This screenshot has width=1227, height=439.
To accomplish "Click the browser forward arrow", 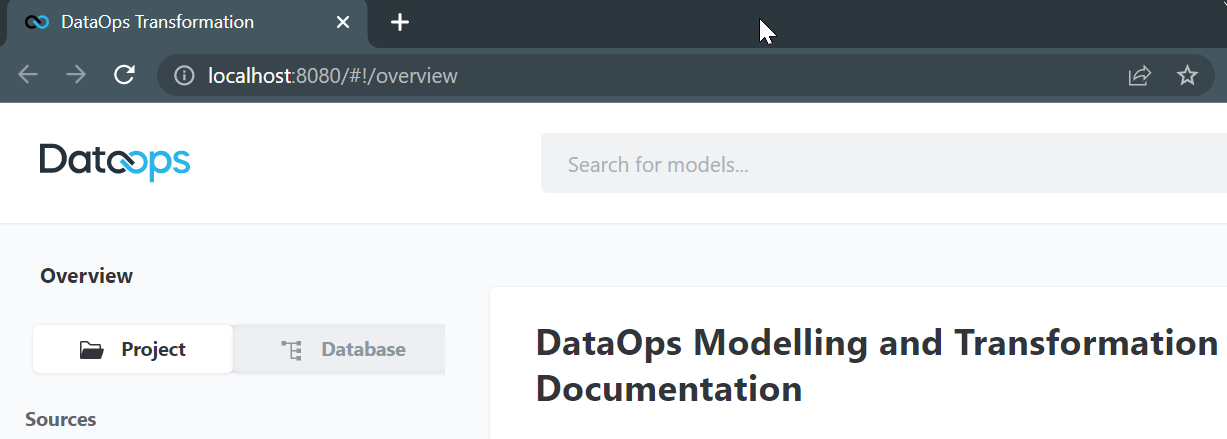I will 76,75.
